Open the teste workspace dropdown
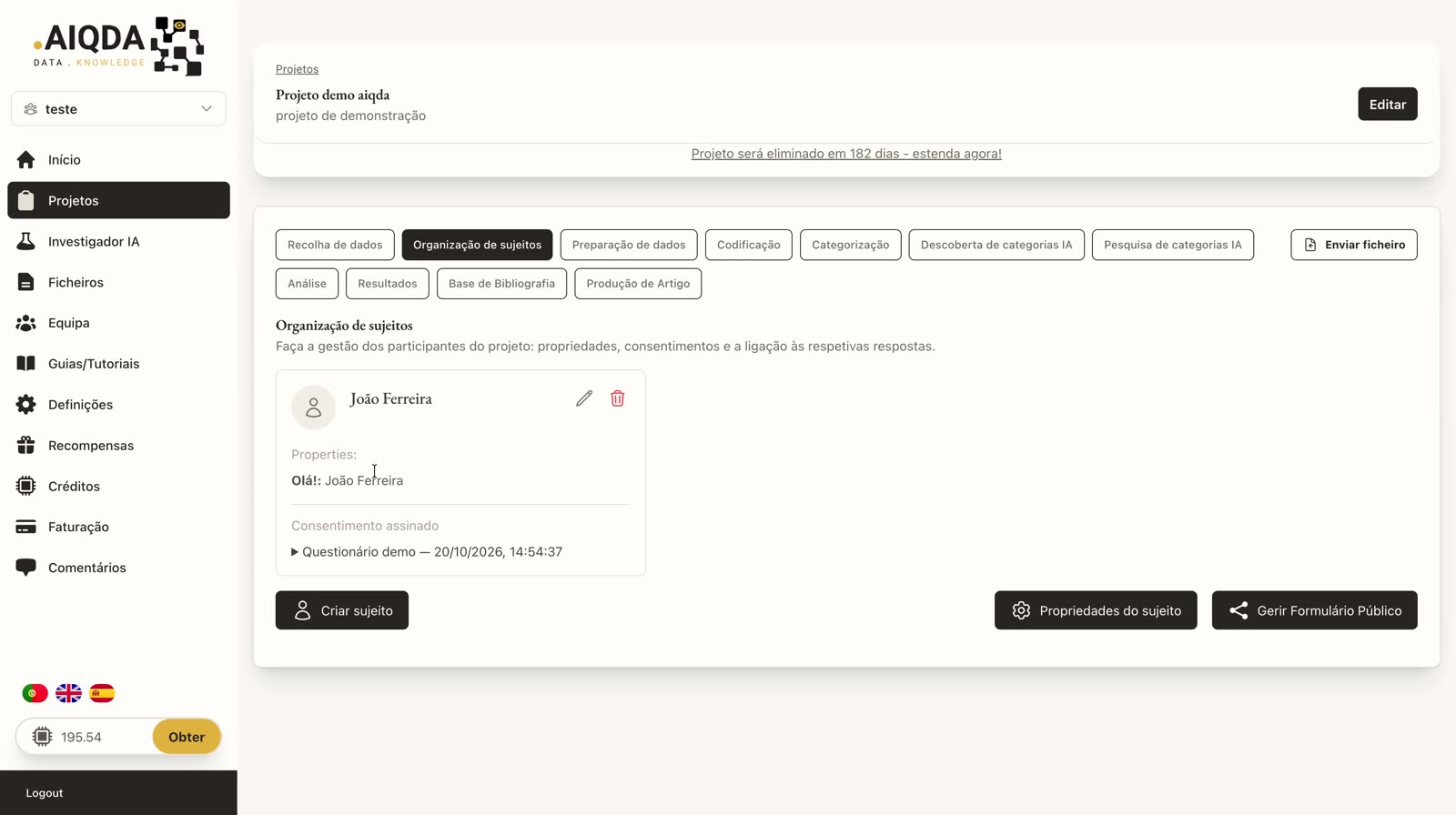This screenshot has width=1456, height=815. tap(118, 109)
